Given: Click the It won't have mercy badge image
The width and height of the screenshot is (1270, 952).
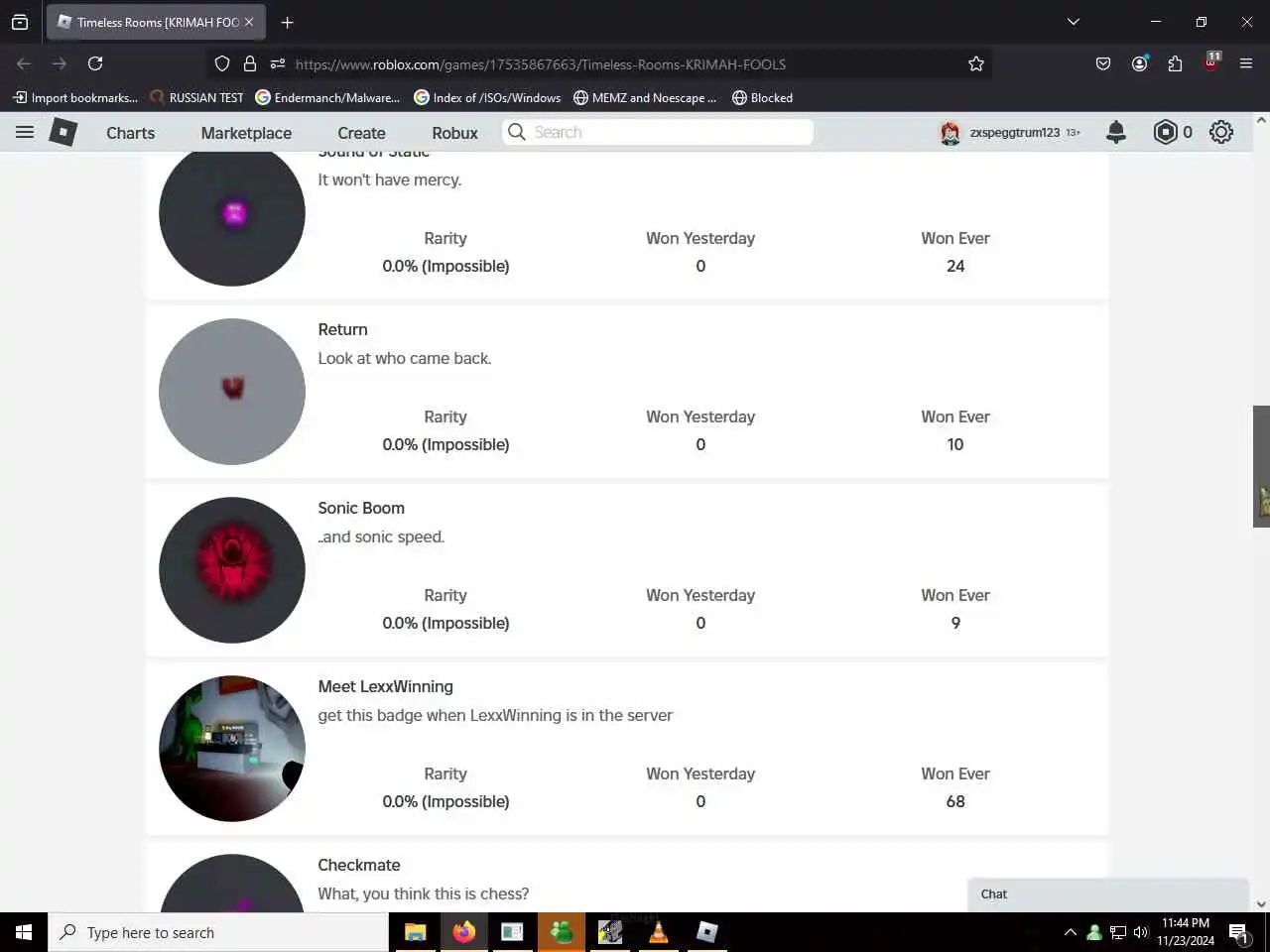Looking at the screenshot, I should coord(232,219).
